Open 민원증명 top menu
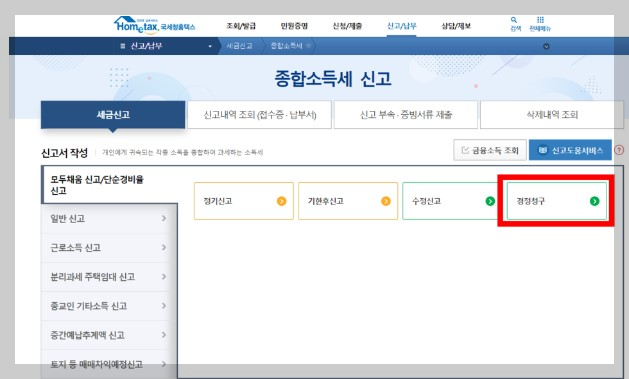This screenshot has width=629, height=379. point(294,26)
